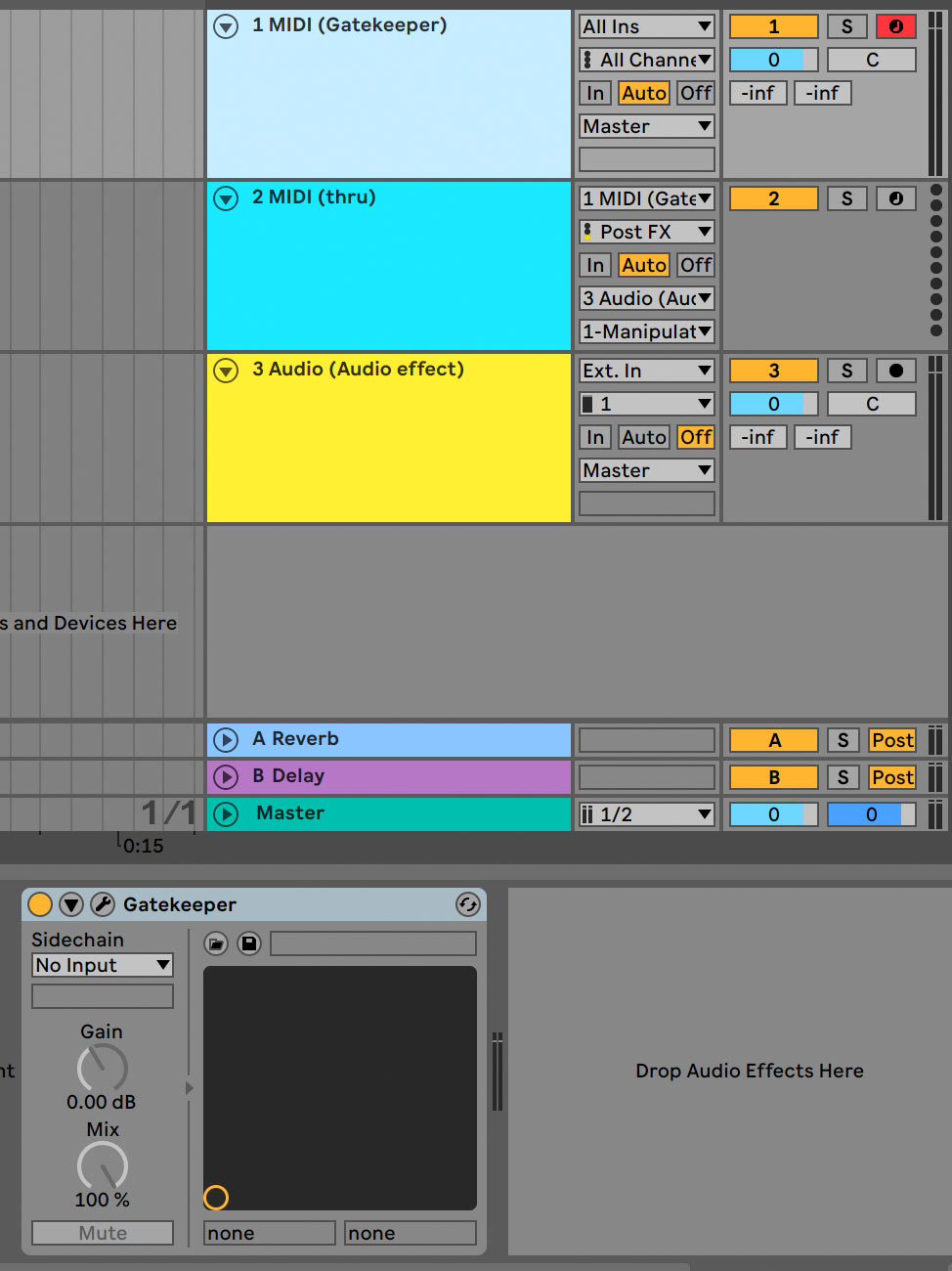Click the Gatekeeper Mute button

click(103, 1233)
